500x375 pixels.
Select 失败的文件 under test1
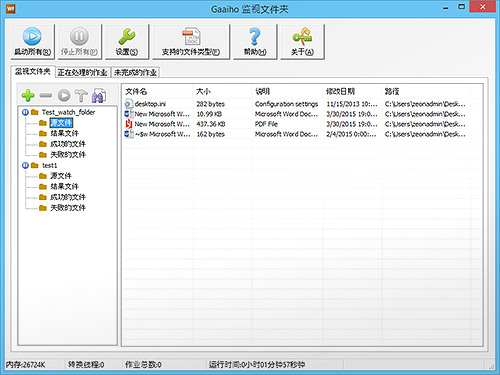pos(68,208)
